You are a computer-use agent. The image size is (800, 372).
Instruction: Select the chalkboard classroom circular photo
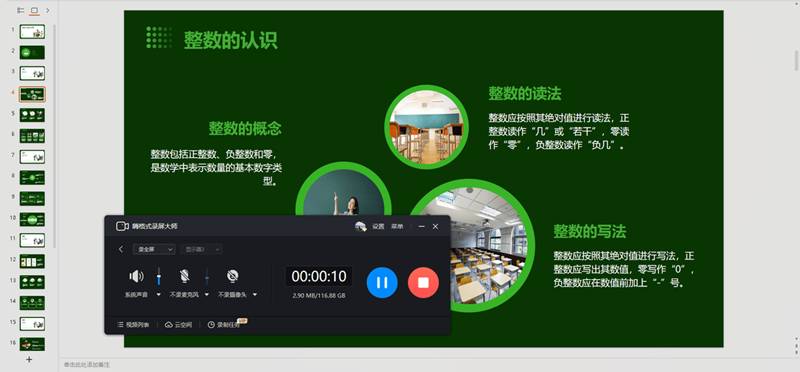pos(426,128)
